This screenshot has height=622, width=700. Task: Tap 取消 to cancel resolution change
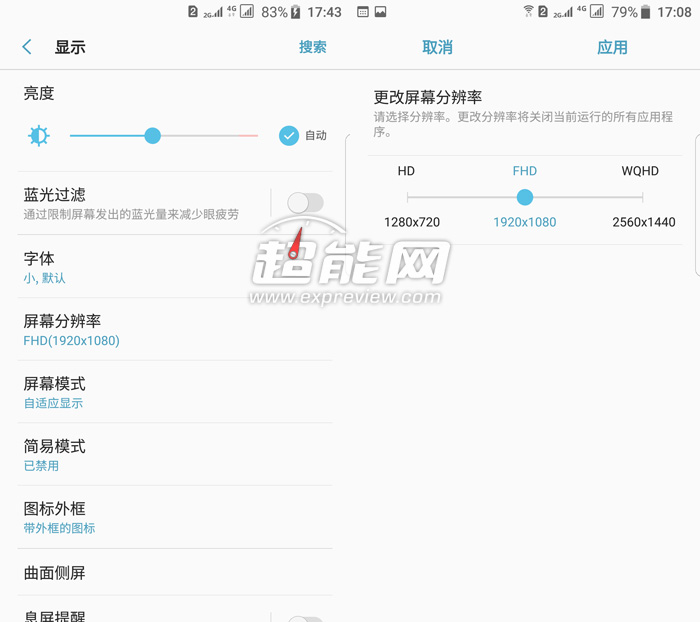click(438, 47)
